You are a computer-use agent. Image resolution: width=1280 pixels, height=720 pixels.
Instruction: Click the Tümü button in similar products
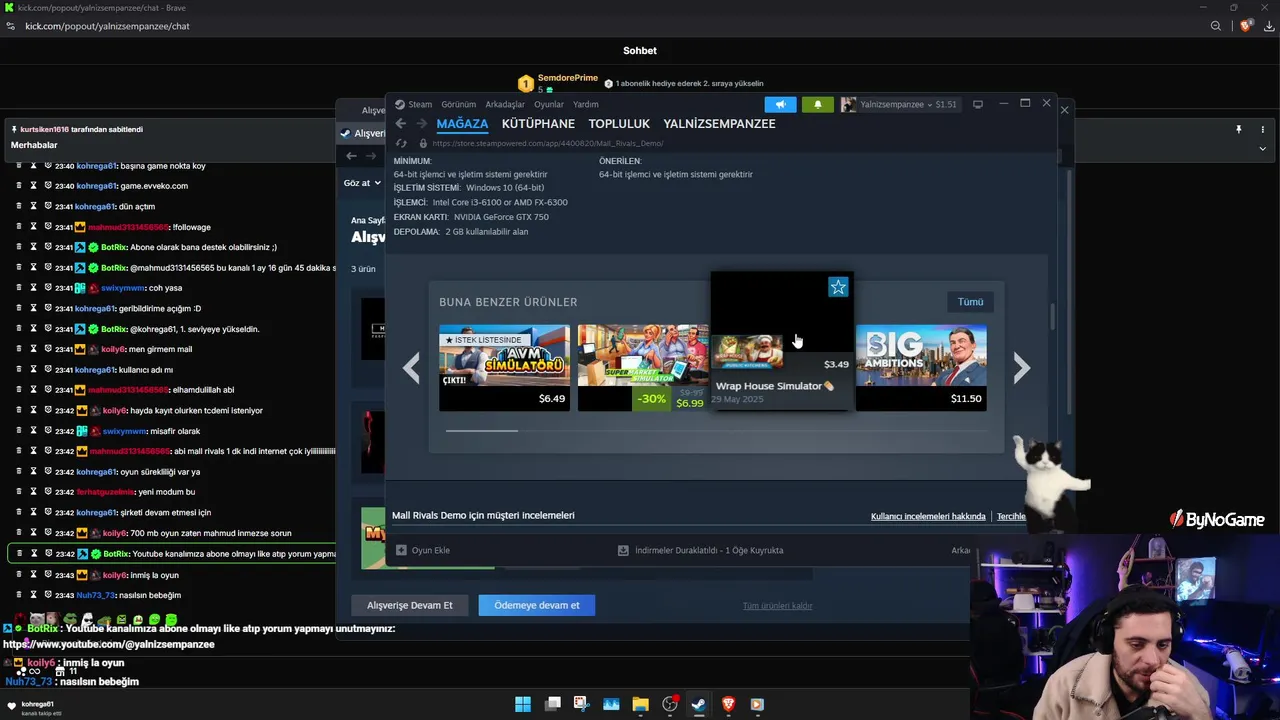pos(970,302)
